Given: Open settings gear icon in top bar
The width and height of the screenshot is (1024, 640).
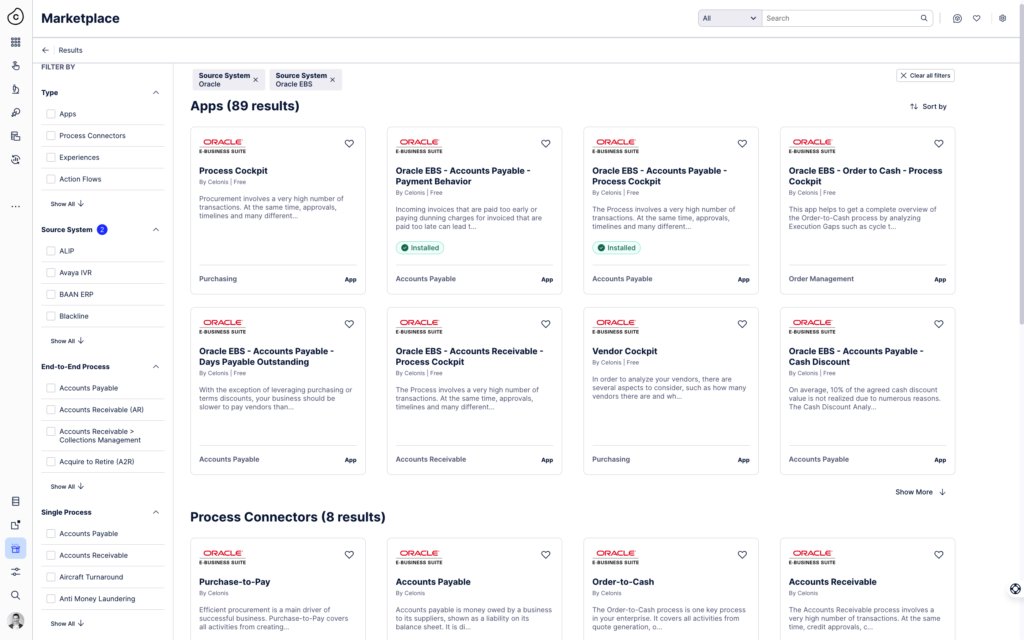Looking at the screenshot, I should pyautogui.click(x=1002, y=18).
